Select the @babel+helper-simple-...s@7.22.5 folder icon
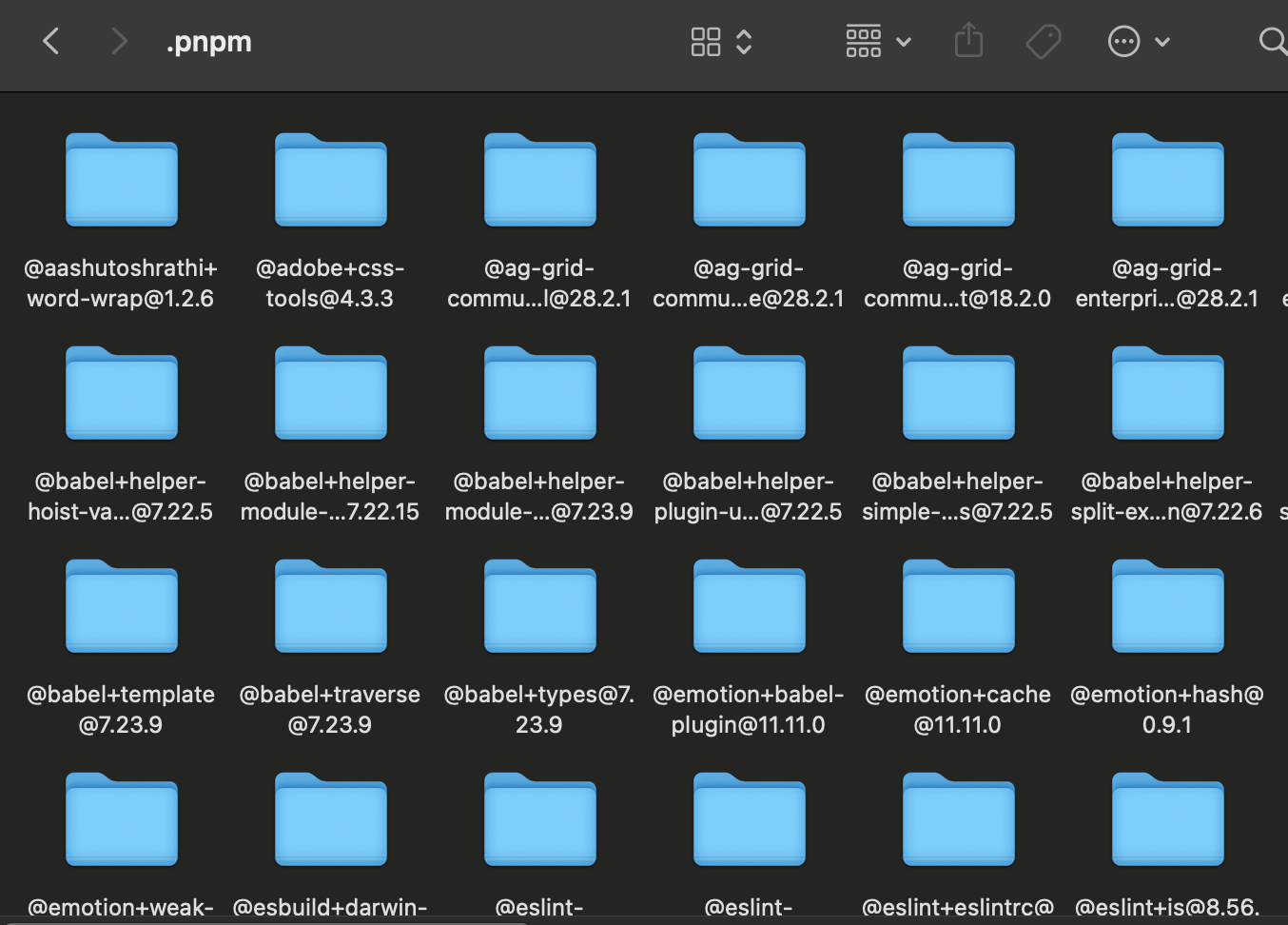The image size is (1288, 925). pos(959,393)
